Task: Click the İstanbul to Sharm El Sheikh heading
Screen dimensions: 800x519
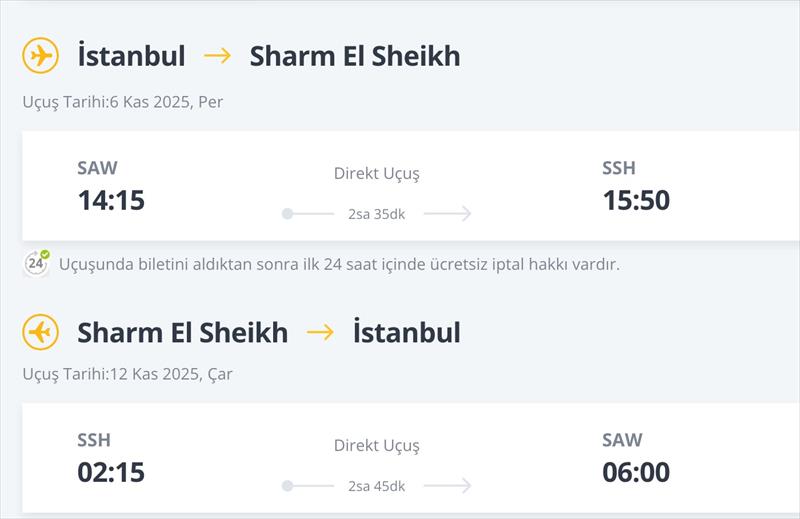Action: pyautogui.click(x=269, y=56)
